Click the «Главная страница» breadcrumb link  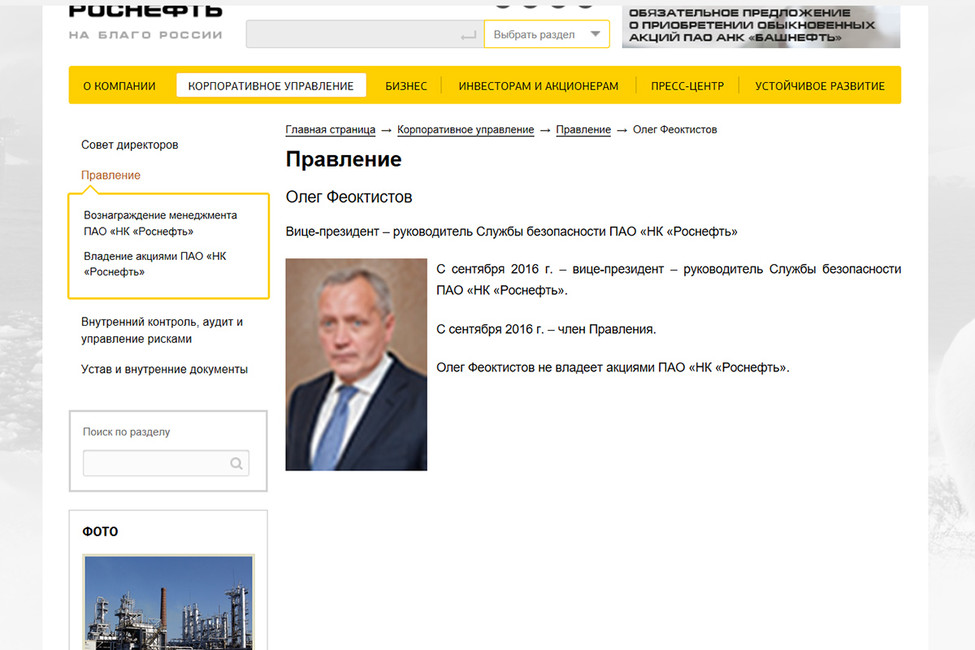tap(330, 129)
